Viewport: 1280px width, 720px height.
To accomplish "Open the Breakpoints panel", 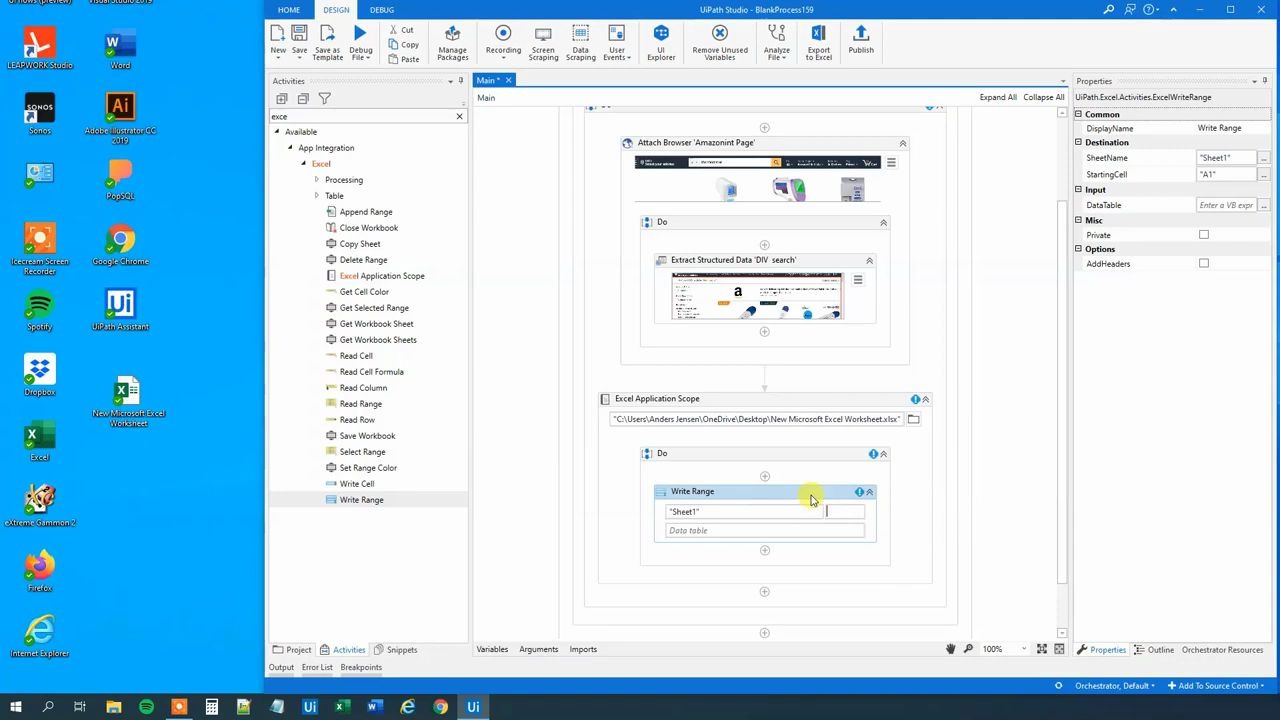I will click(x=361, y=668).
